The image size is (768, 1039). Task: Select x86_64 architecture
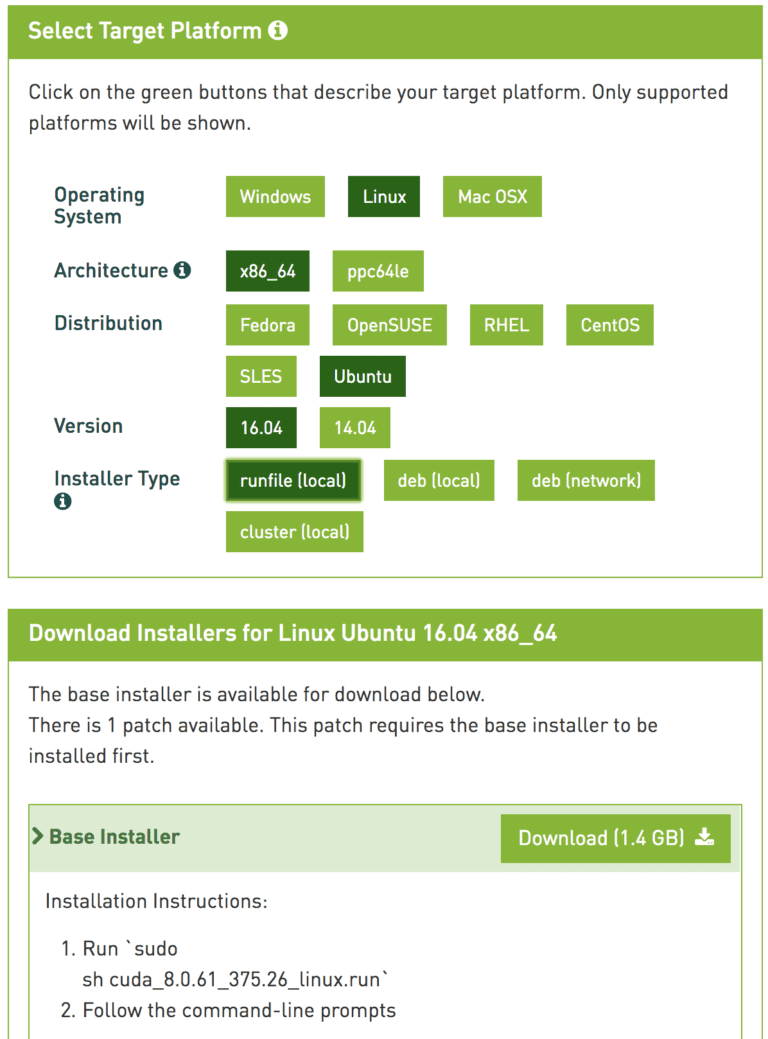(268, 271)
